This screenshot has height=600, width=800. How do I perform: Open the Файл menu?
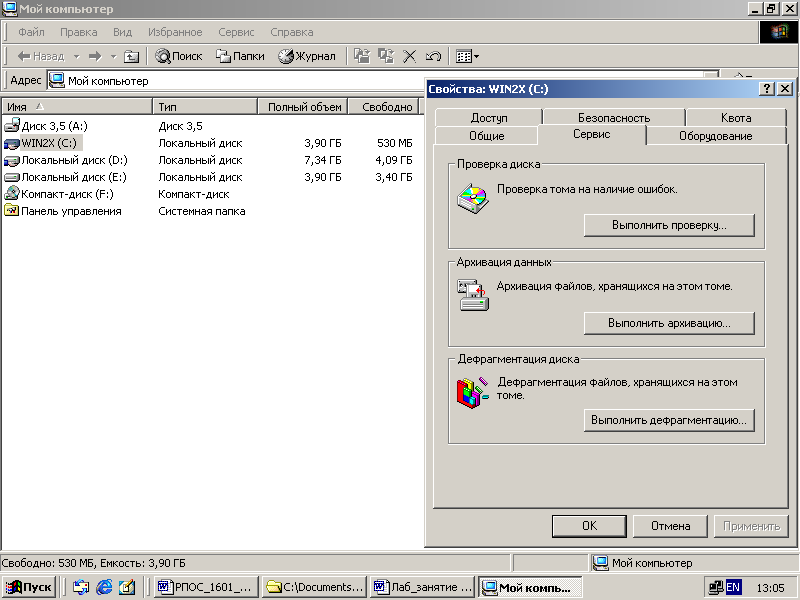pos(31,32)
